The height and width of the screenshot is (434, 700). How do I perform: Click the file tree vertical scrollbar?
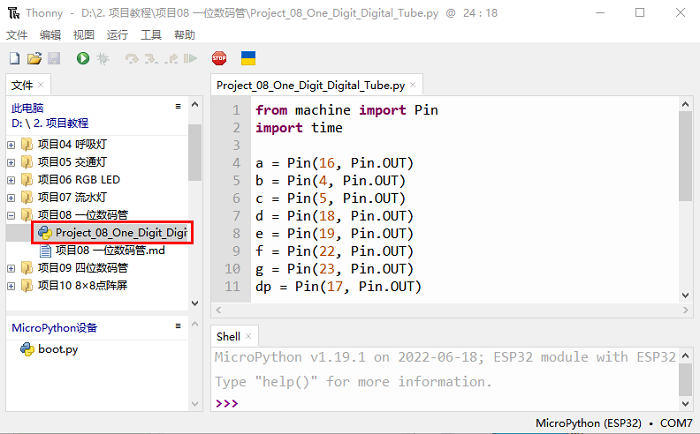pos(194,150)
